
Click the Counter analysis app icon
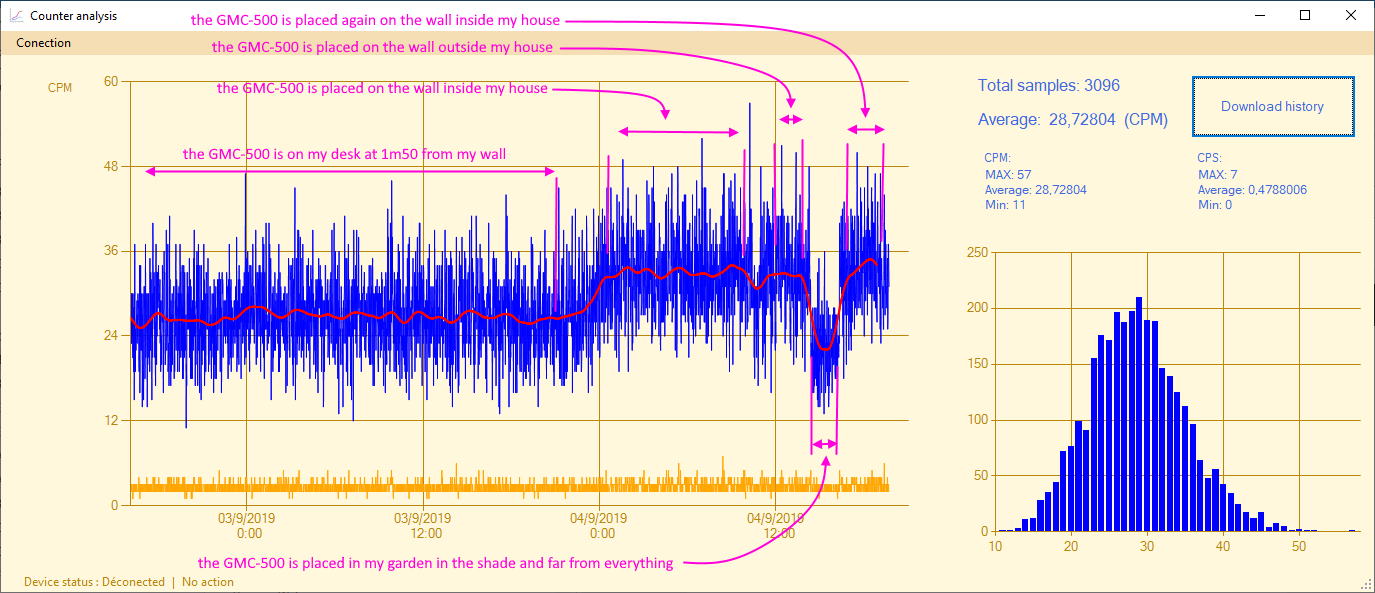click(15, 15)
